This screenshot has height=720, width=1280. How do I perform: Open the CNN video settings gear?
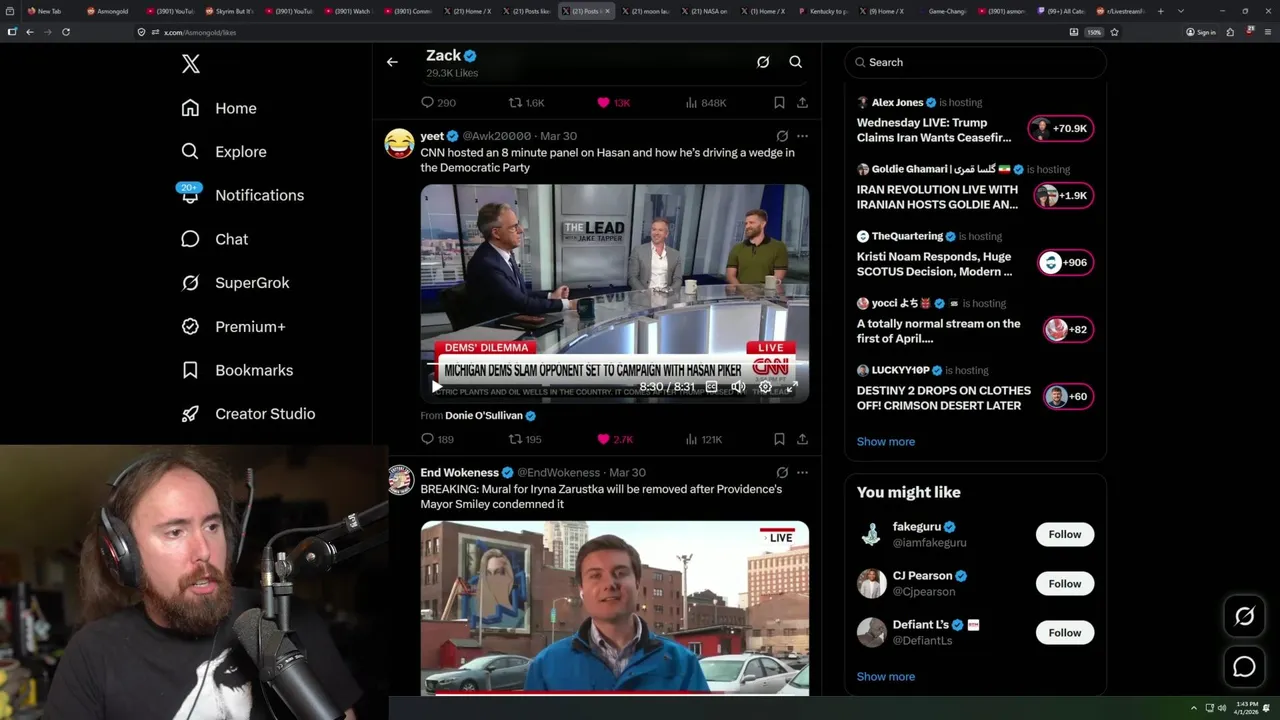[x=765, y=386]
